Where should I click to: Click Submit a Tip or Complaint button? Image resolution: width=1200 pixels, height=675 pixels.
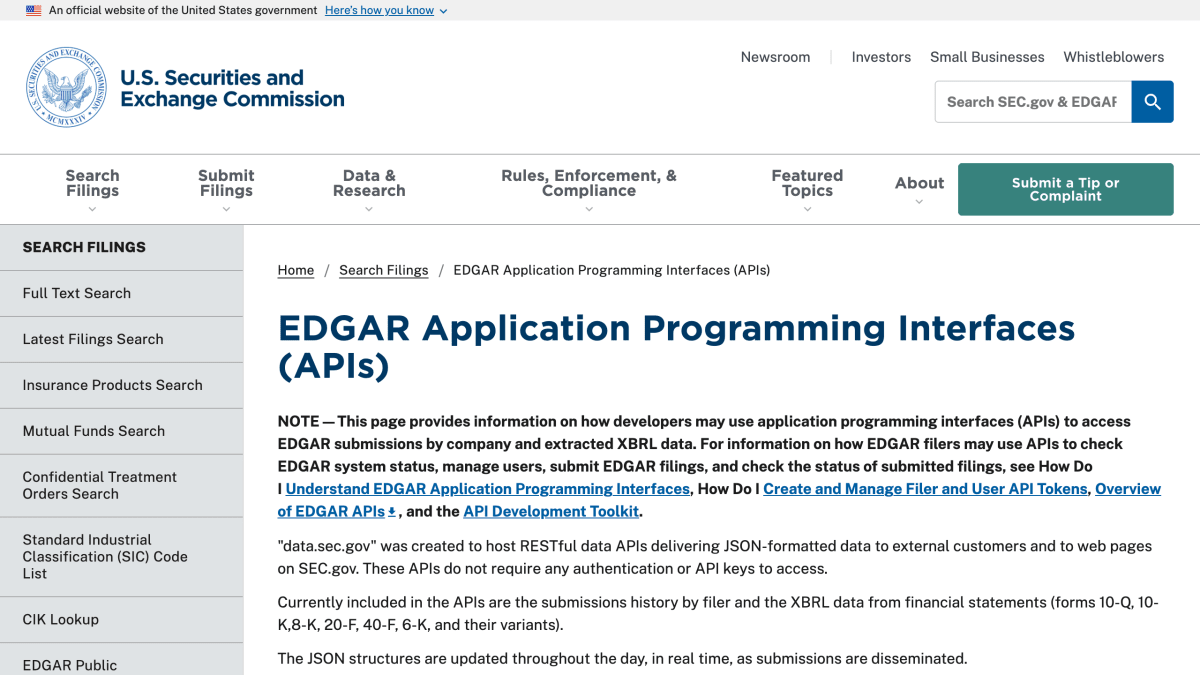(x=1066, y=189)
